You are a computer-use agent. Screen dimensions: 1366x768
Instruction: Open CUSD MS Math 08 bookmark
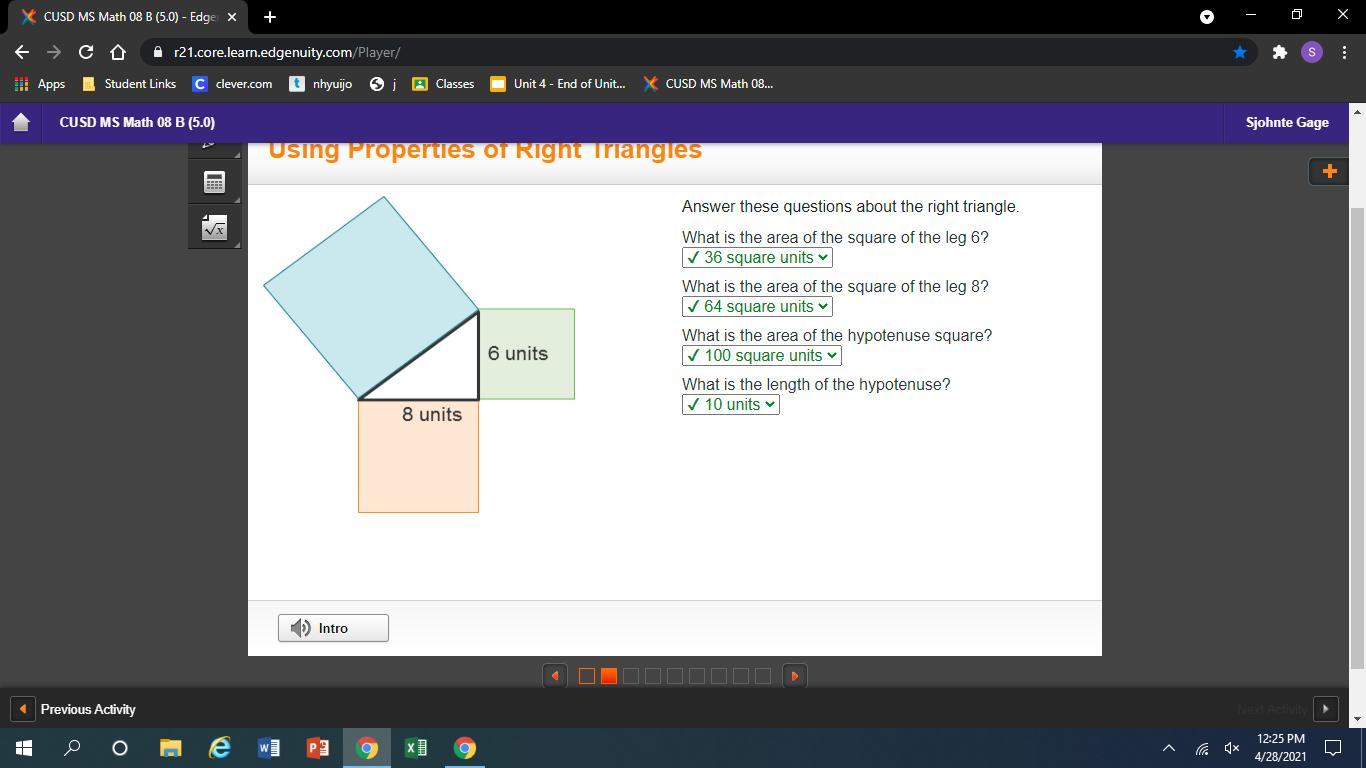coord(708,84)
